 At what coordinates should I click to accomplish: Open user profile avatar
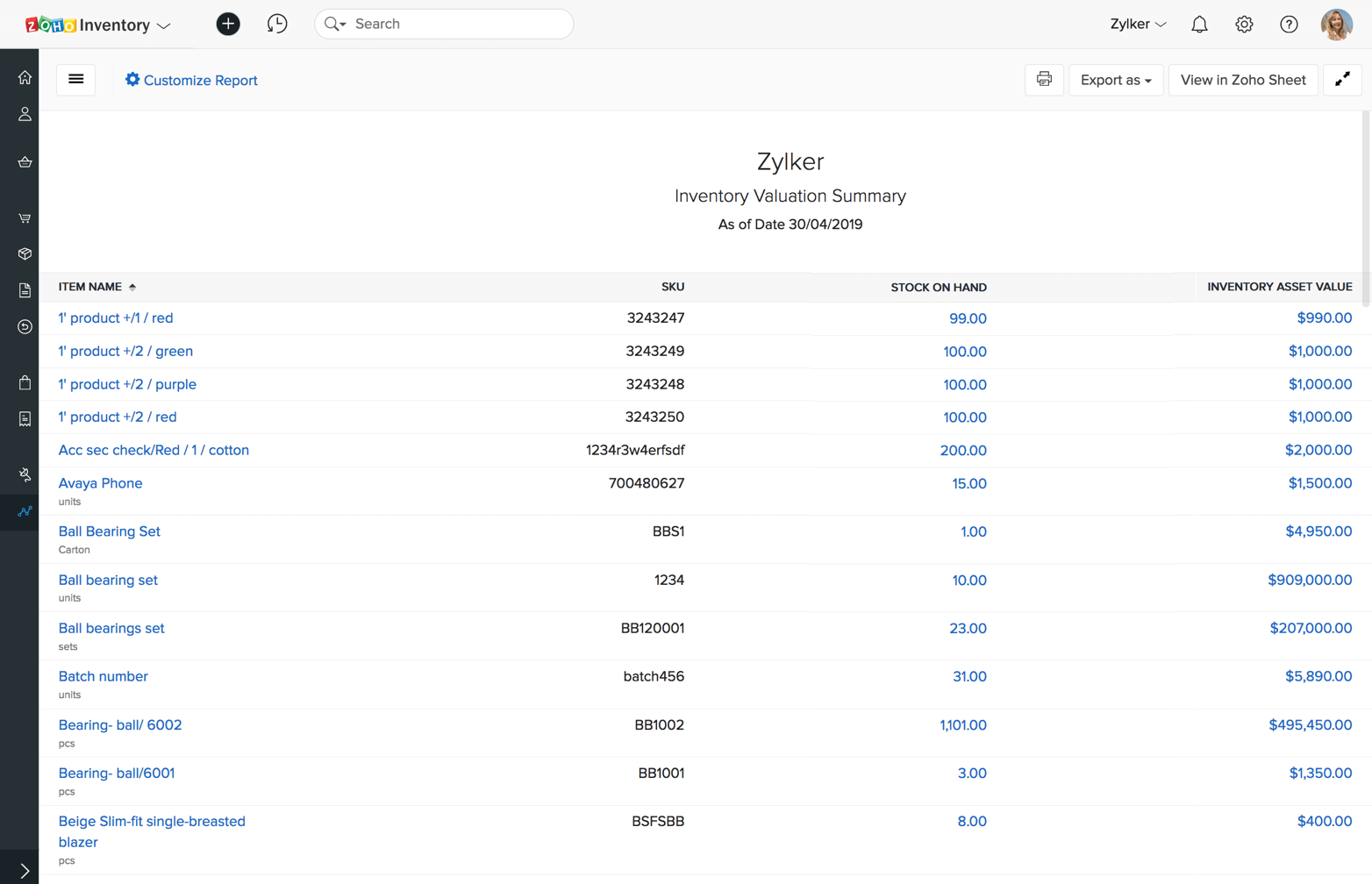[x=1336, y=25]
